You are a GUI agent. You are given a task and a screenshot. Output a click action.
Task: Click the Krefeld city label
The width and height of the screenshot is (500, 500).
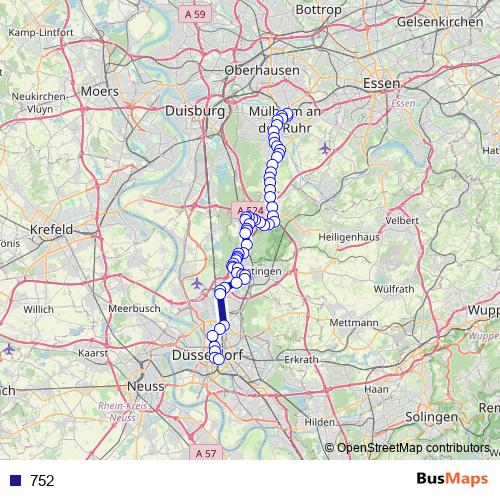51,229
